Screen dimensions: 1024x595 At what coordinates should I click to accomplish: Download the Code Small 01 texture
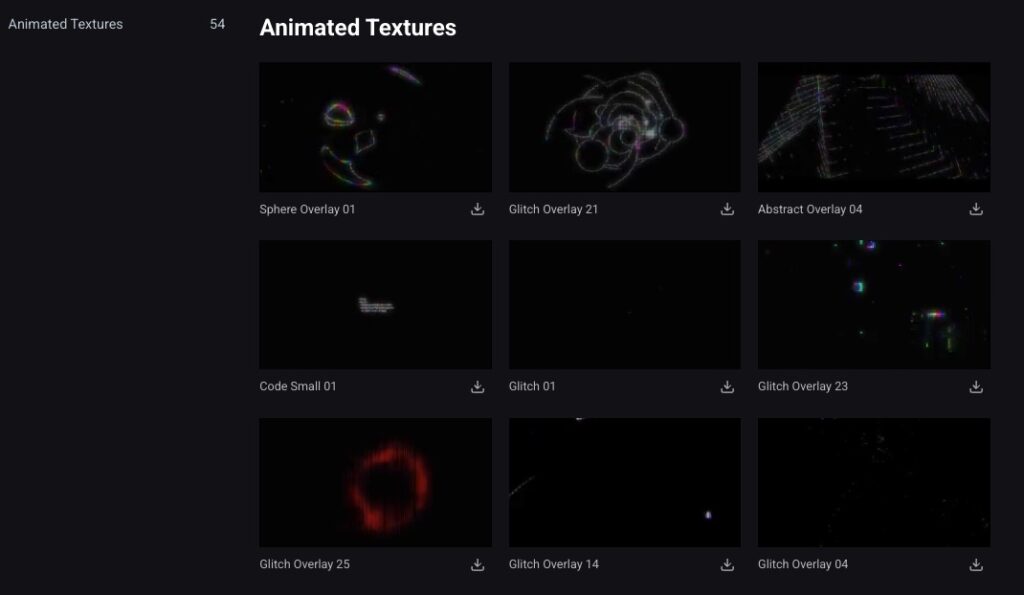tap(477, 387)
